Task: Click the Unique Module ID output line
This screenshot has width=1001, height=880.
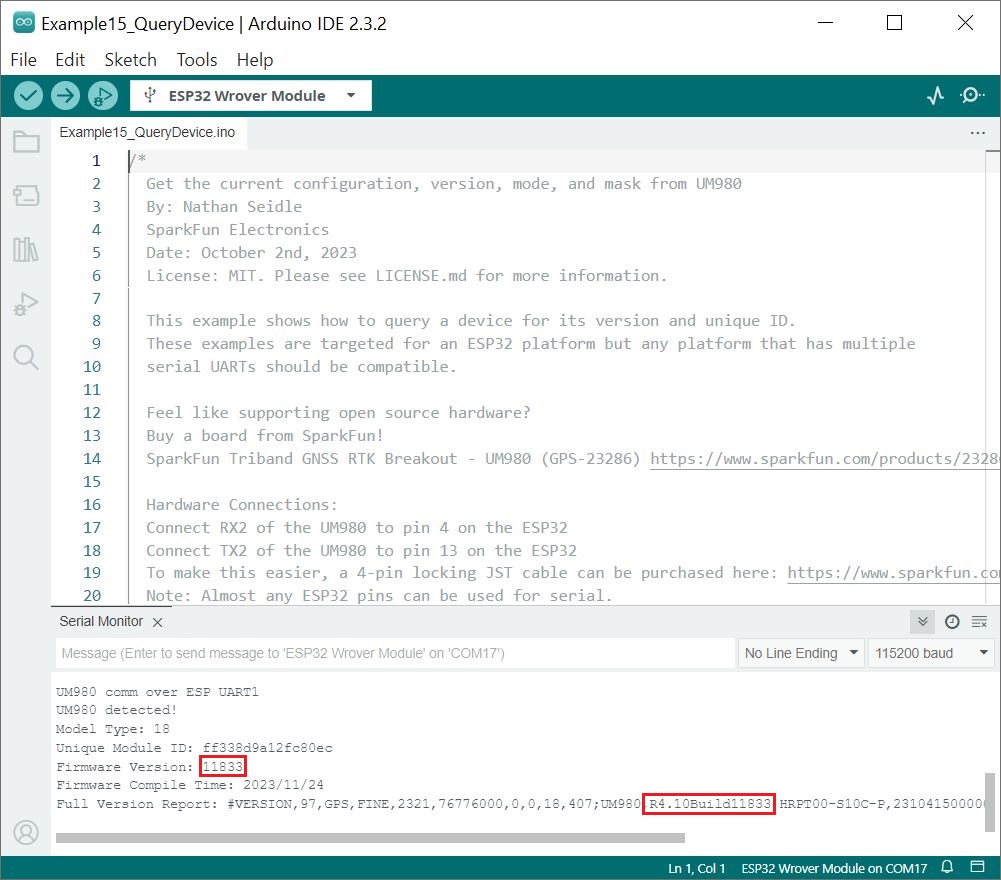Action: click(194, 748)
